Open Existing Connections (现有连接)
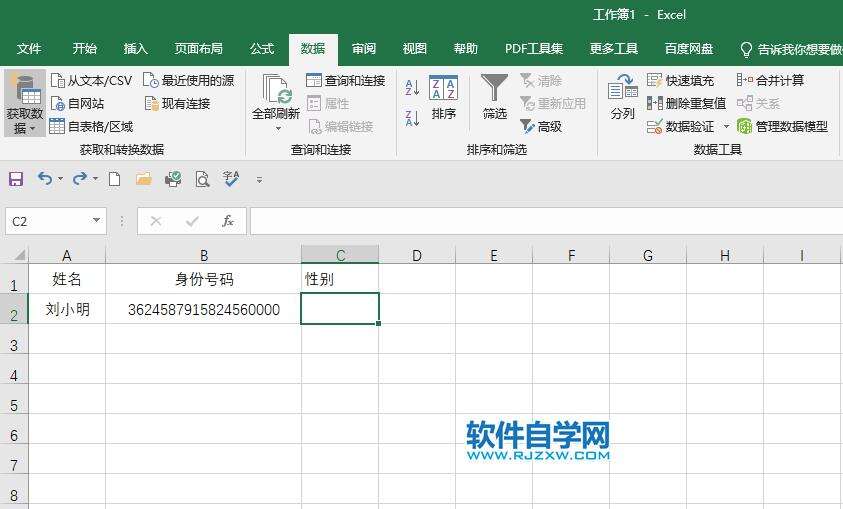Screen dimensions: 843x509 pyautogui.click(x=177, y=103)
